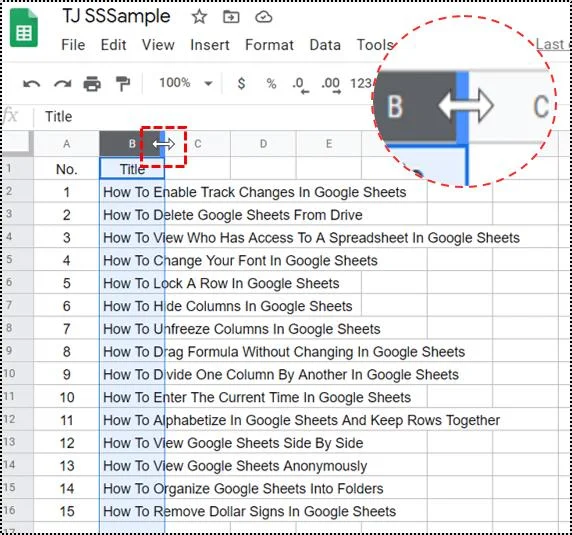Click 'How To Drag Formula Without Changing' cell
Screen dimensions: 572x535
coord(284,352)
